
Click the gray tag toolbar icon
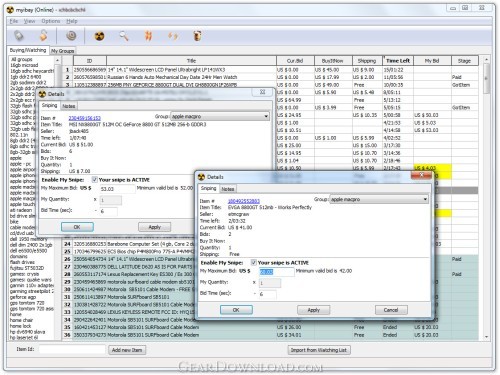19,35
